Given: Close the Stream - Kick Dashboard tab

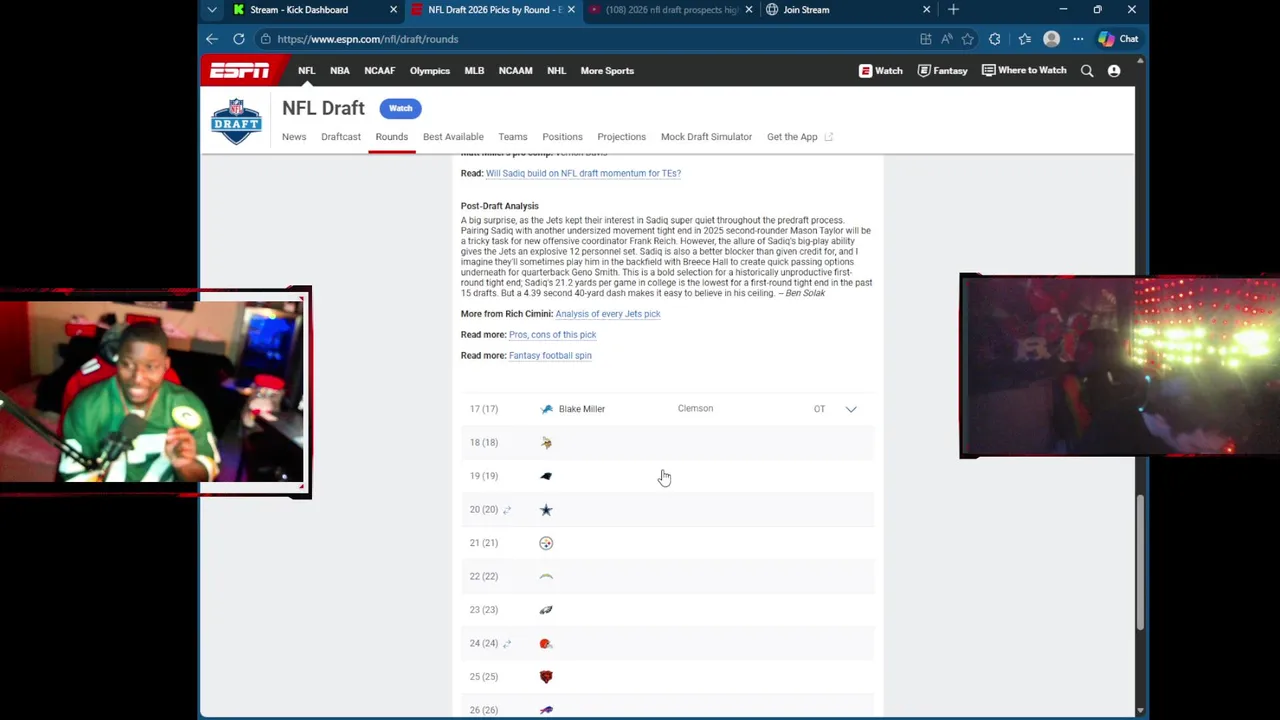Looking at the screenshot, I should (x=393, y=10).
